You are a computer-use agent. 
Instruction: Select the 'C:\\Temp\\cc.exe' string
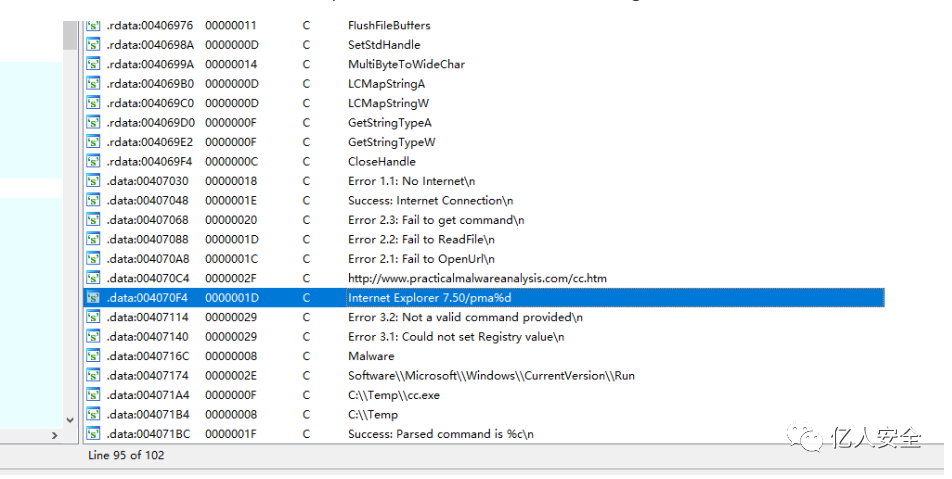[x=393, y=395]
